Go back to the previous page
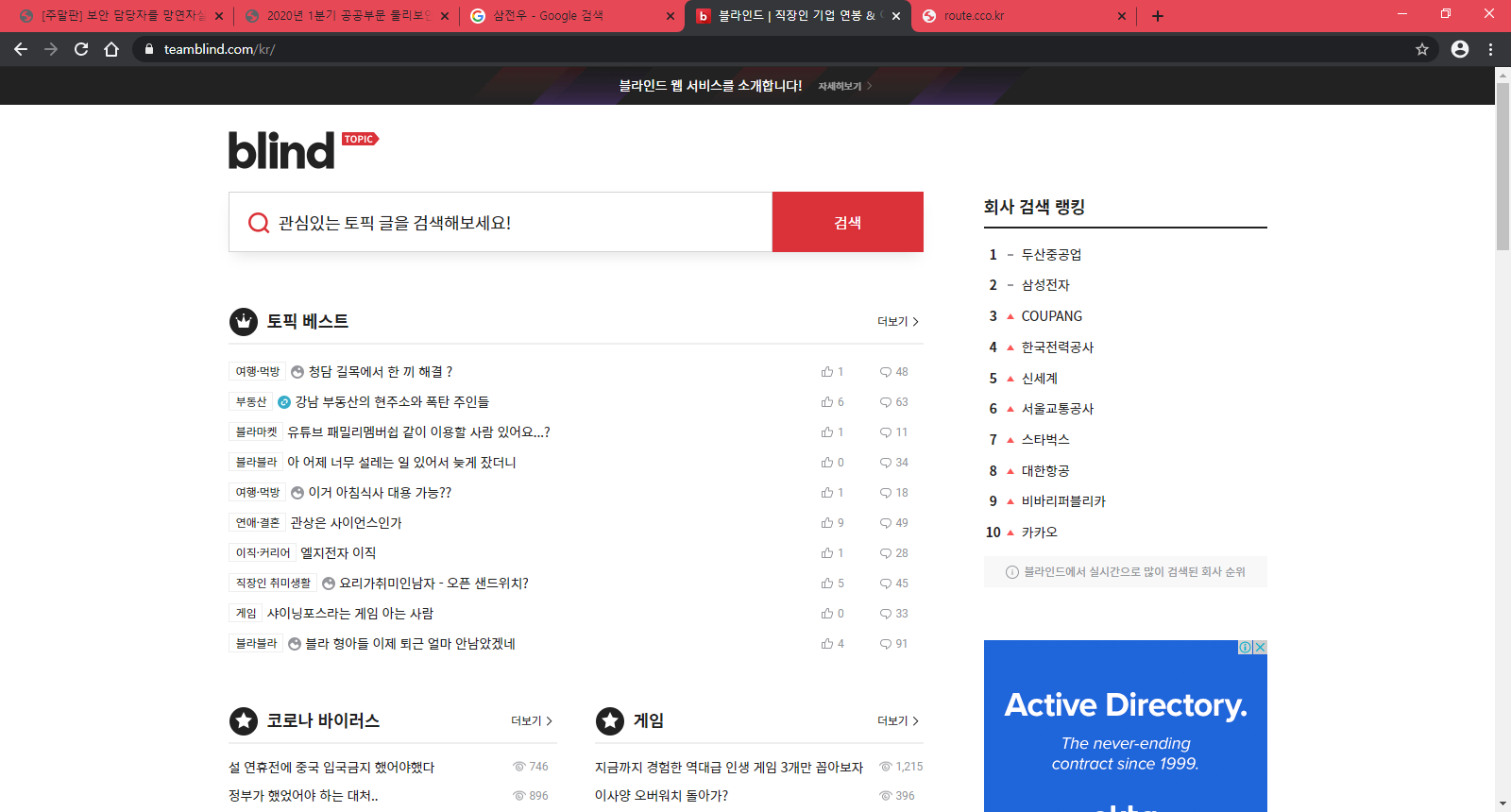Image resolution: width=1511 pixels, height=812 pixels. tap(21, 49)
